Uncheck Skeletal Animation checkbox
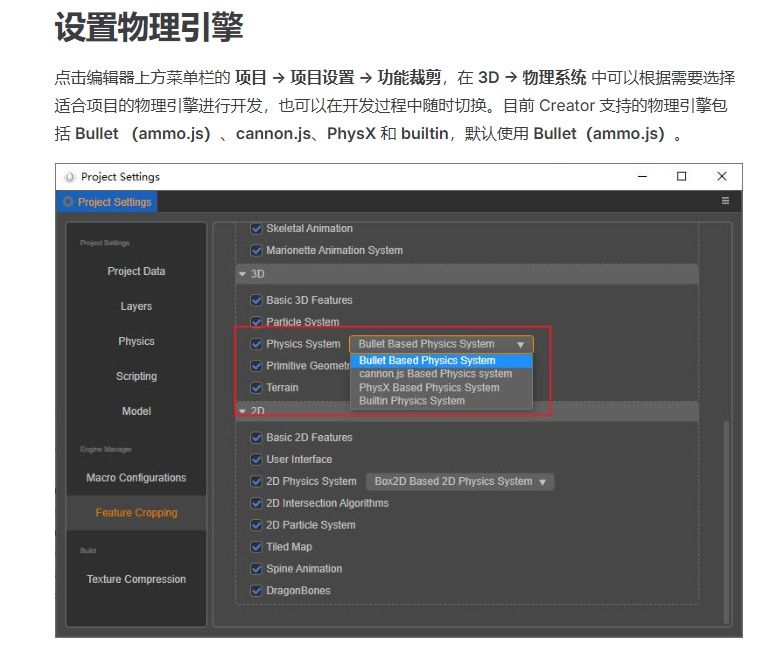779x667 pixels. coord(256,228)
